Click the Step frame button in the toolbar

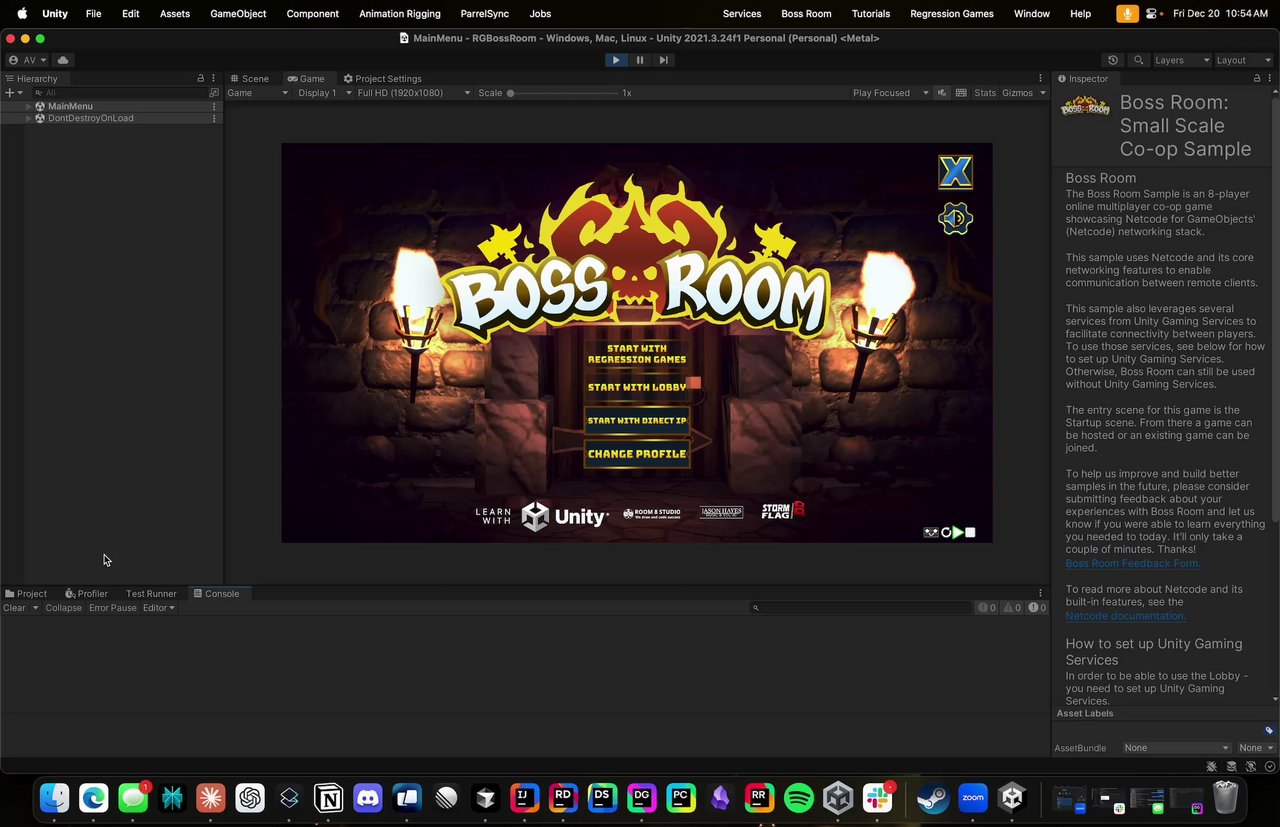click(663, 60)
